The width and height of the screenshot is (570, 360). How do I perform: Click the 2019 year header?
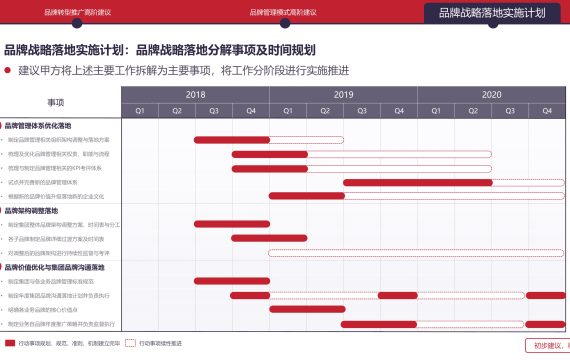(343, 95)
